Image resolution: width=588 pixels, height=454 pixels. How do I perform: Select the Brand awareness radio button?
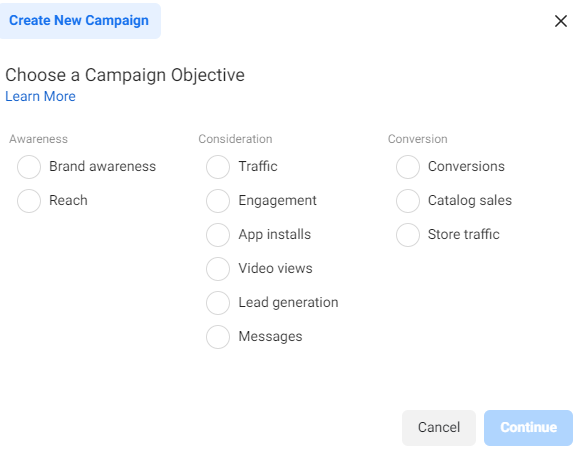(x=29, y=167)
